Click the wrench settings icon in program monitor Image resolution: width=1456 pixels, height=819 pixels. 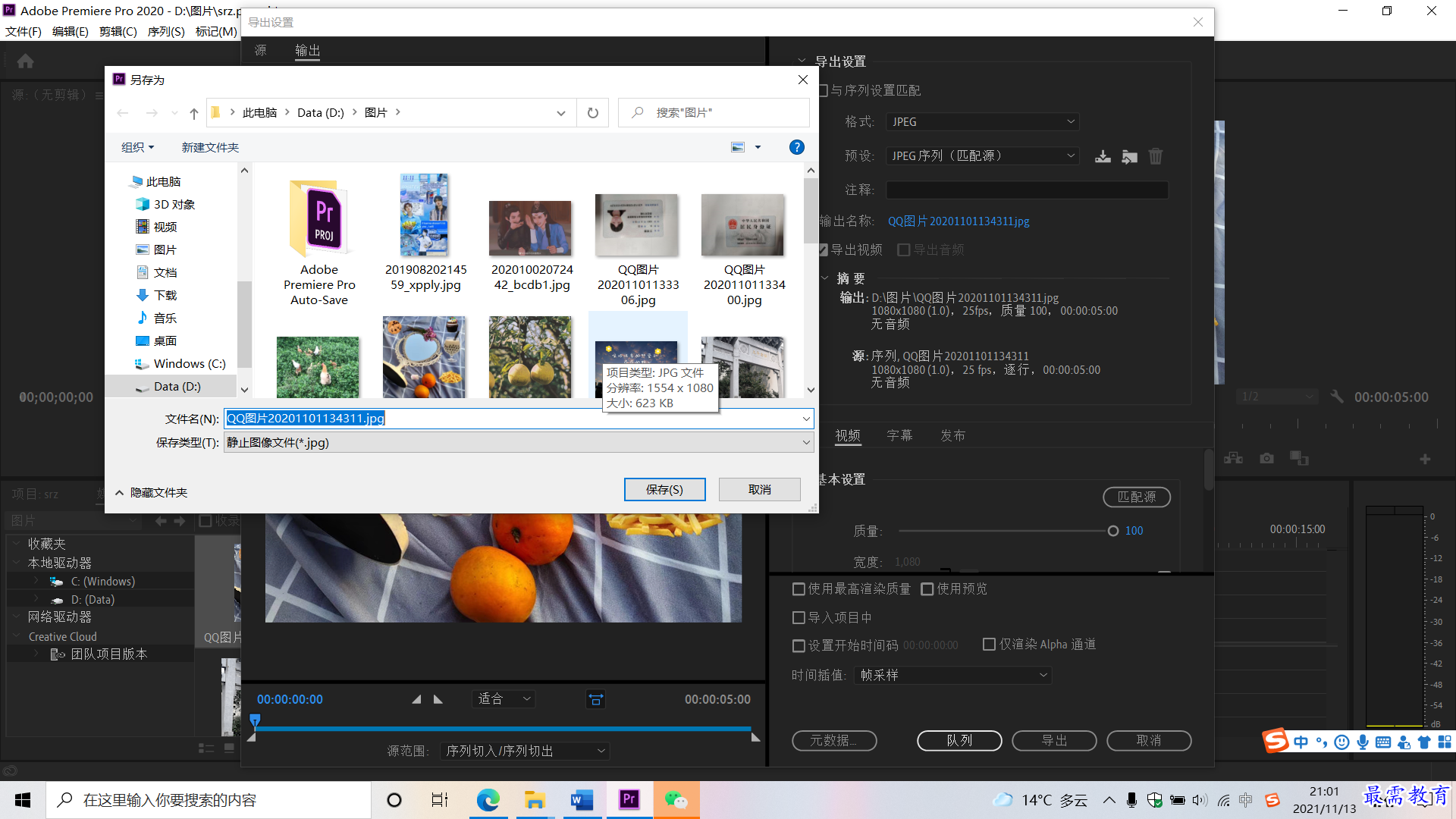(x=1337, y=397)
